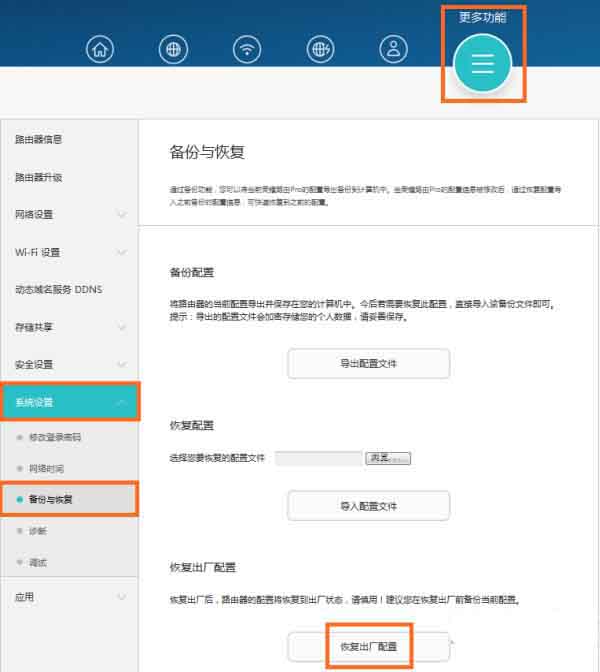Open the Internet globe icon

(x=173, y=49)
